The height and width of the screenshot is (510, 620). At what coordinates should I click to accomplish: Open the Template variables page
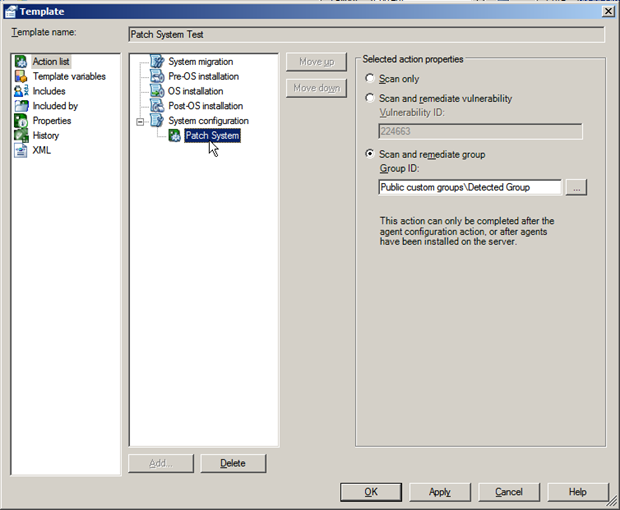69,76
